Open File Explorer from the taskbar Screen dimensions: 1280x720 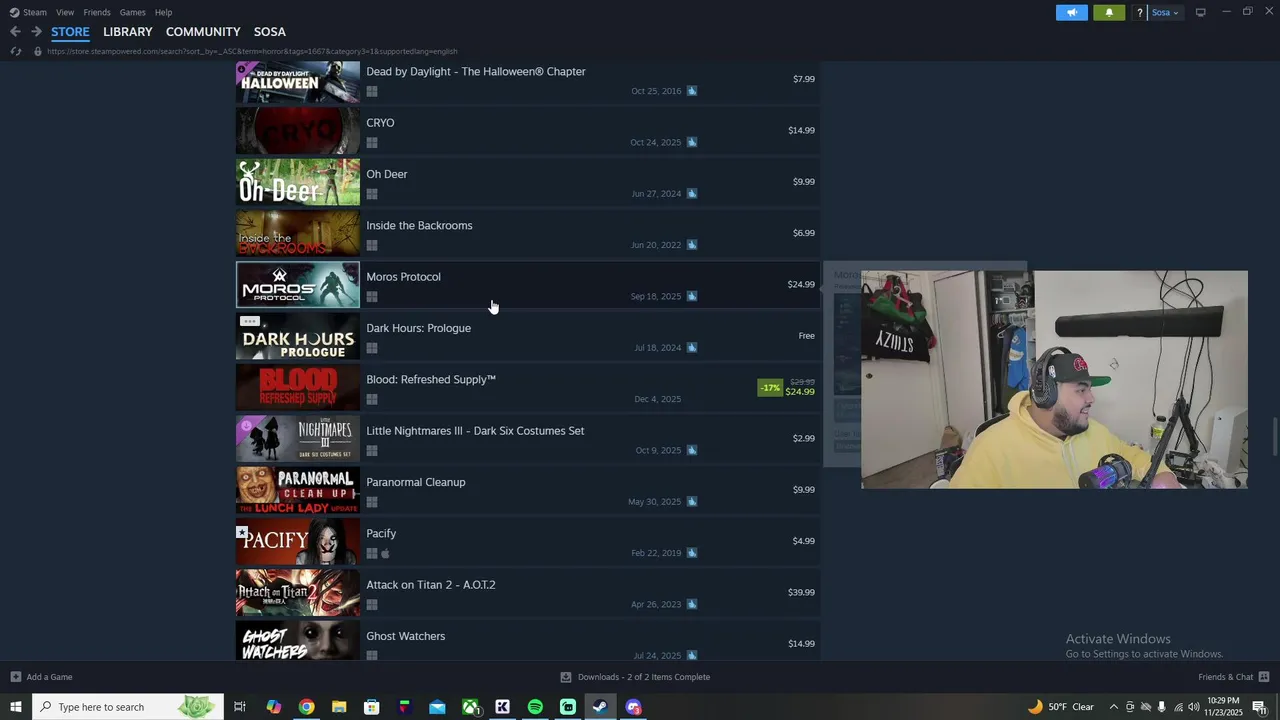coord(339,707)
